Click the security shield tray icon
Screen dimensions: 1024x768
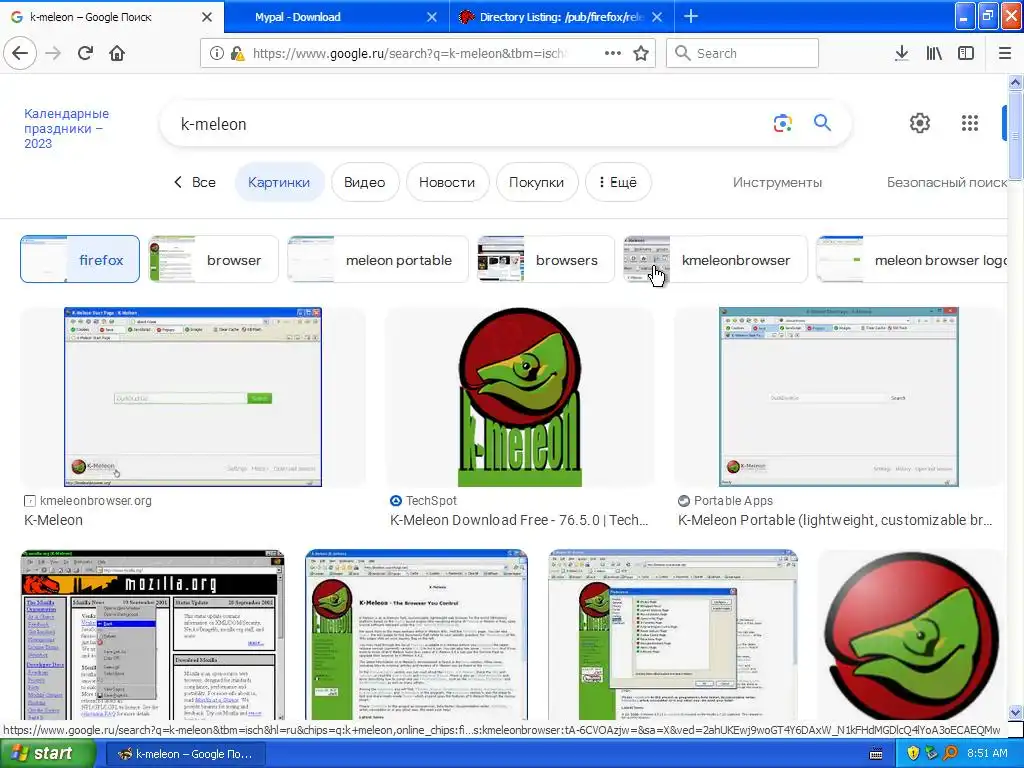(x=912, y=754)
